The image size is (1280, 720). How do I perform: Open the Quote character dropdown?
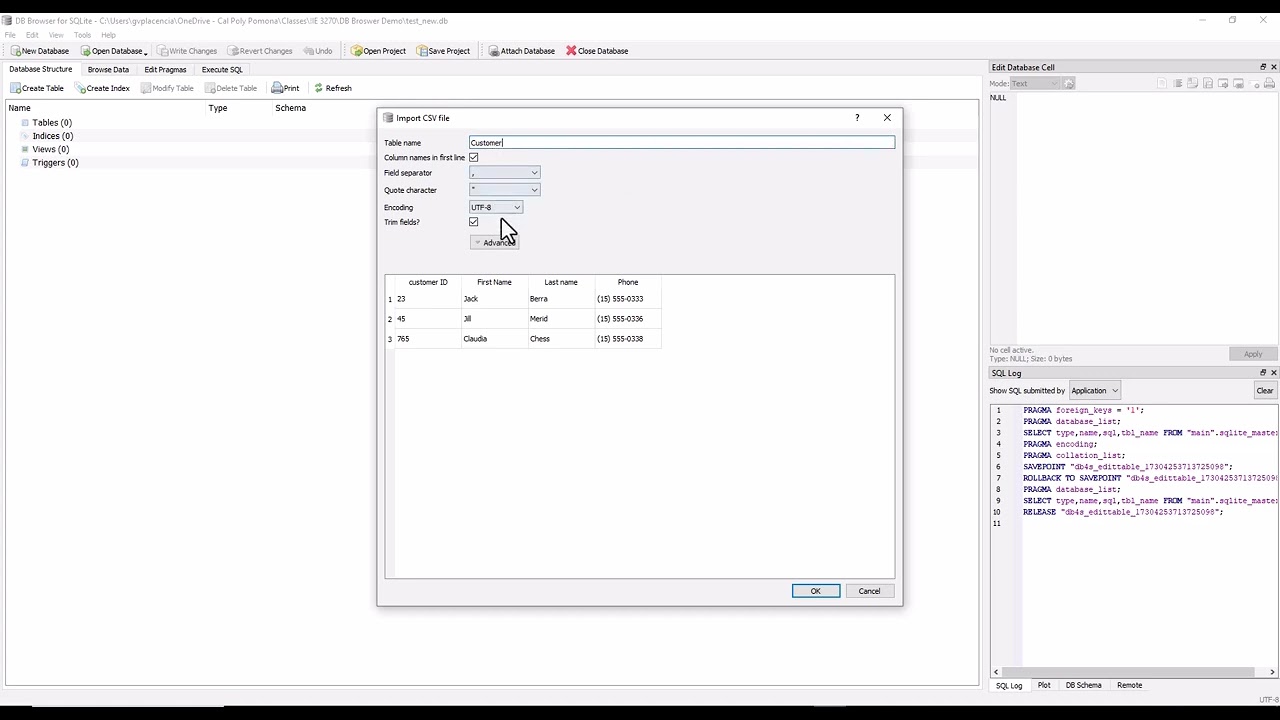point(505,190)
